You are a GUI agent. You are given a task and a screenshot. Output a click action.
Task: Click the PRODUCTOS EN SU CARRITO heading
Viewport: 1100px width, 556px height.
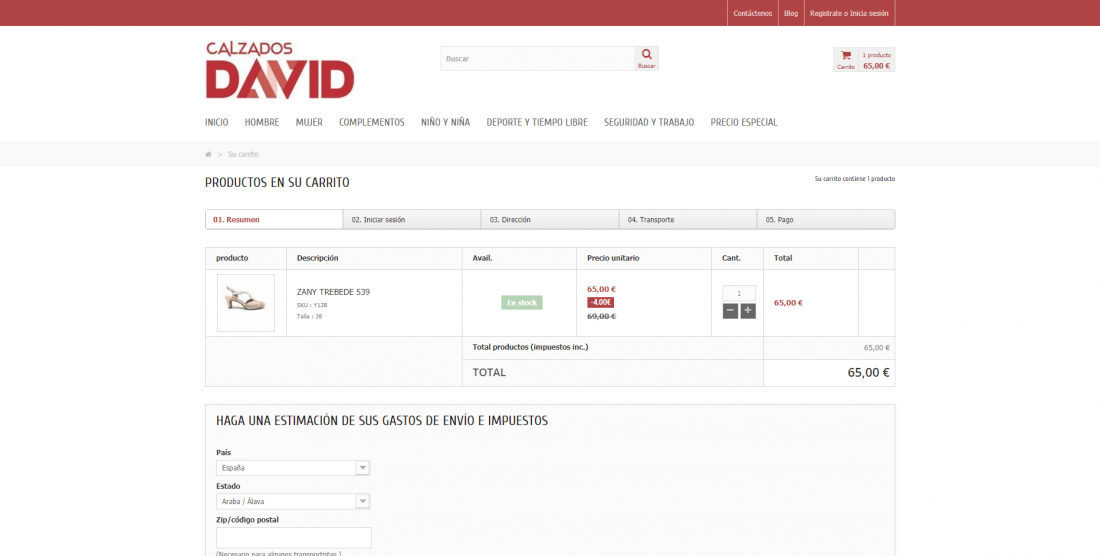pos(277,182)
